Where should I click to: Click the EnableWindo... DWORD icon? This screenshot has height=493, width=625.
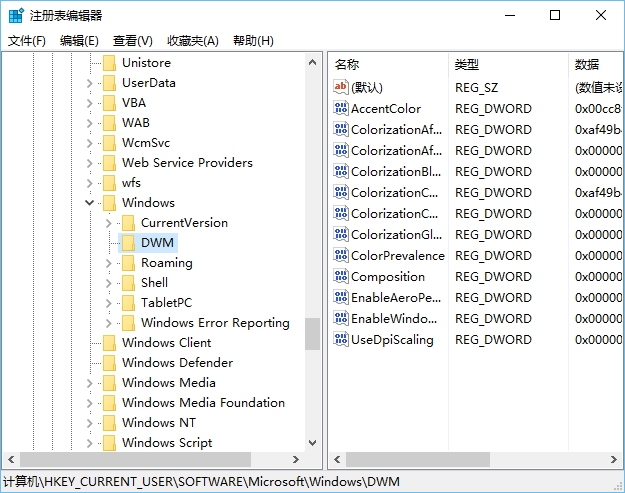coord(341,318)
